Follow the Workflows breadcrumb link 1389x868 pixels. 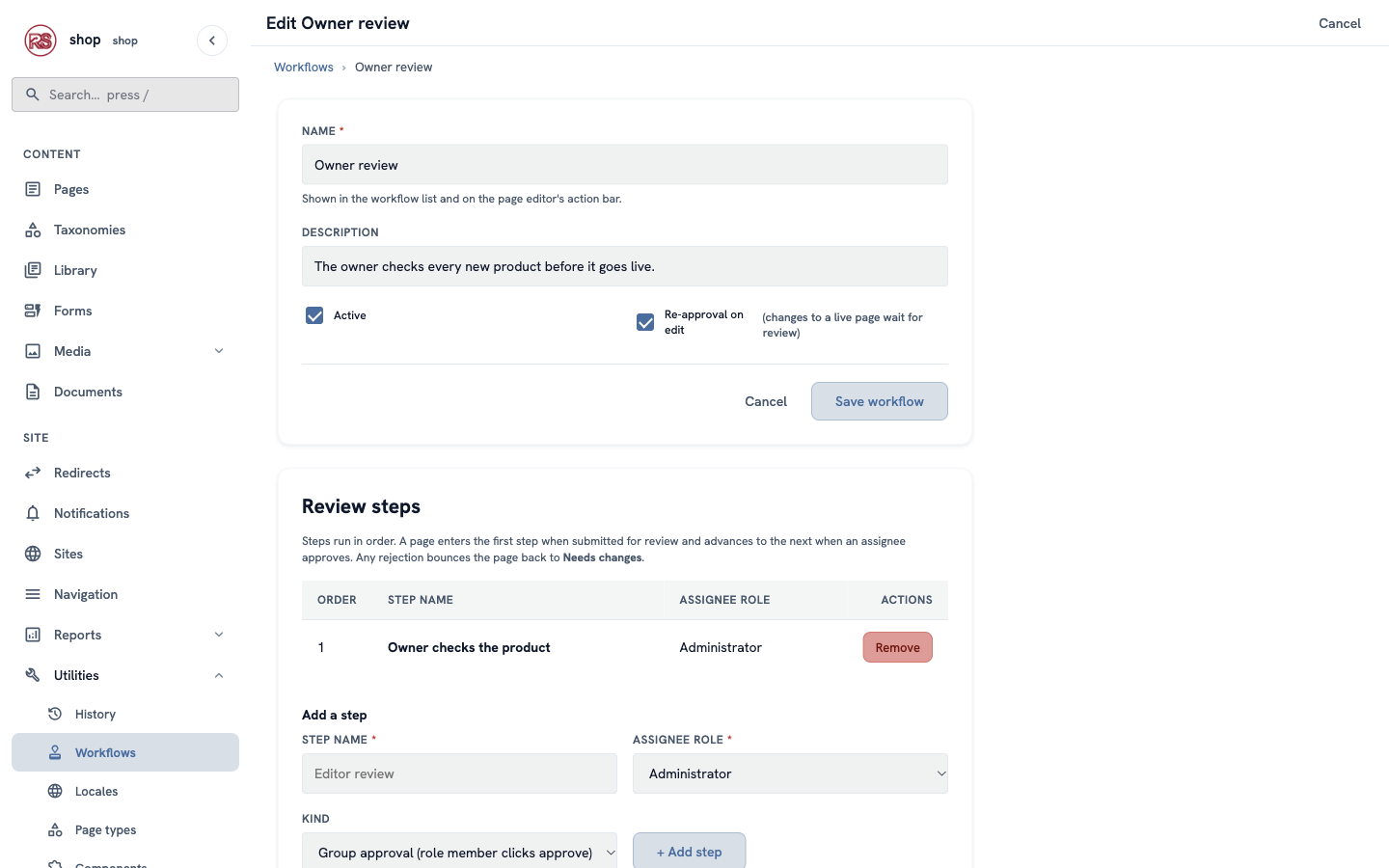coord(304,67)
